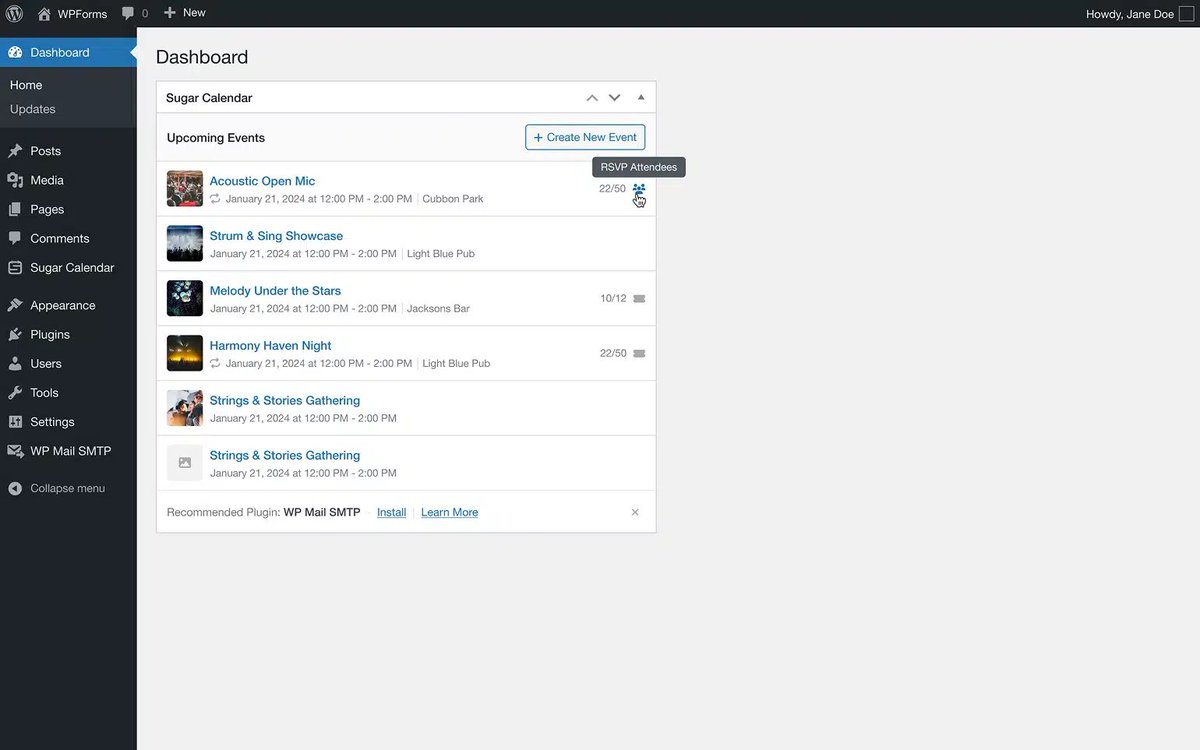Click the Users person icon

coord(15,364)
